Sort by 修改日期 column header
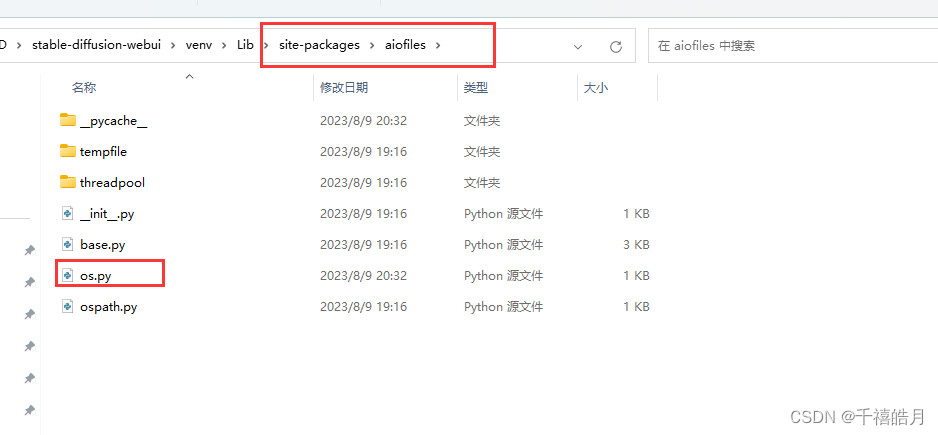This screenshot has width=938, height=435. [344, 88]
